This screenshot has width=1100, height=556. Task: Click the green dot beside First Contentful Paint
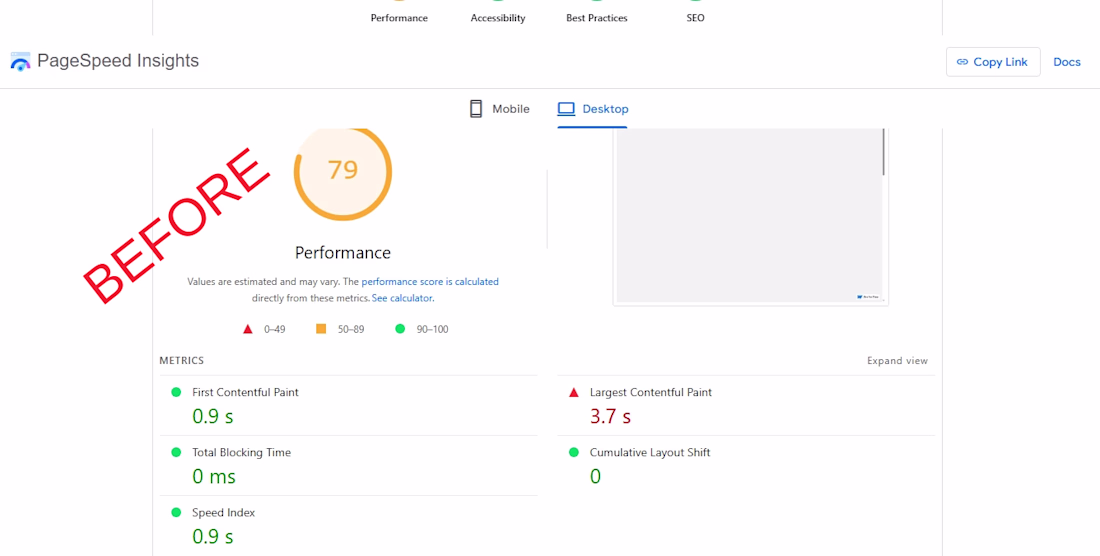click(x=176, y=393)
